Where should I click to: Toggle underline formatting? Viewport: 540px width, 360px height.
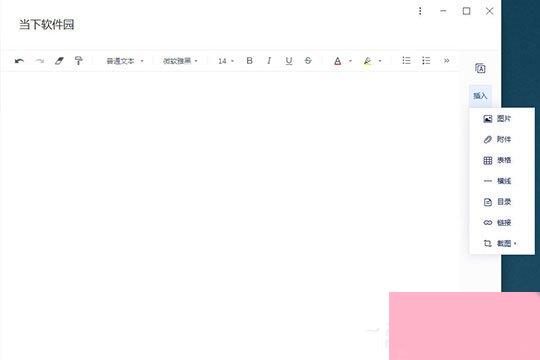(289, 61)
